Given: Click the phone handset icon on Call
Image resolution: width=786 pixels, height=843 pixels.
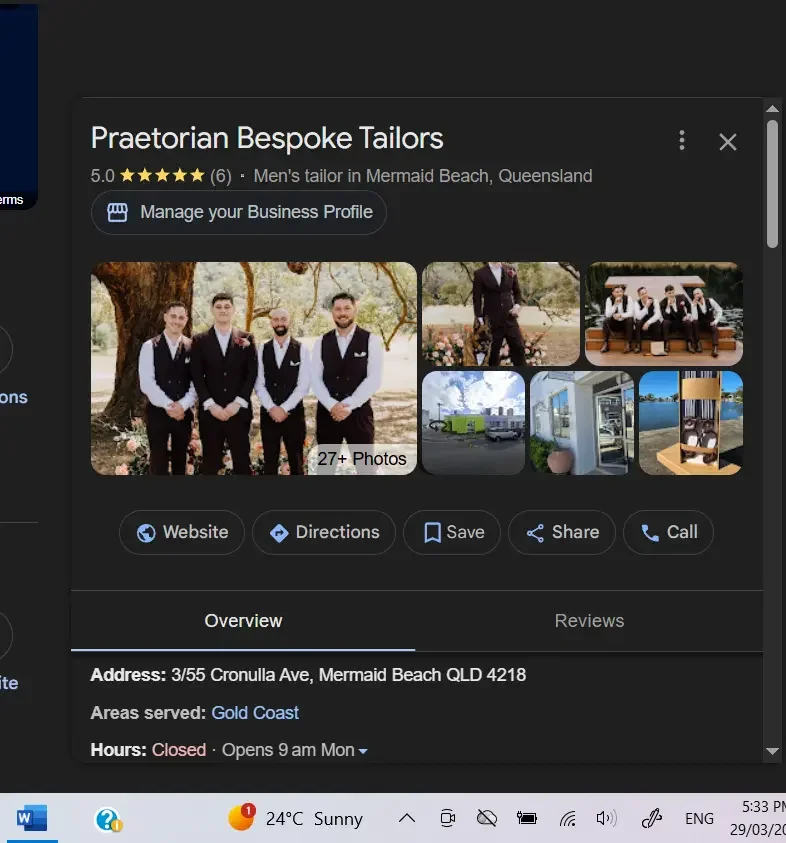Looking at the screenshot, I should point(650,533).
